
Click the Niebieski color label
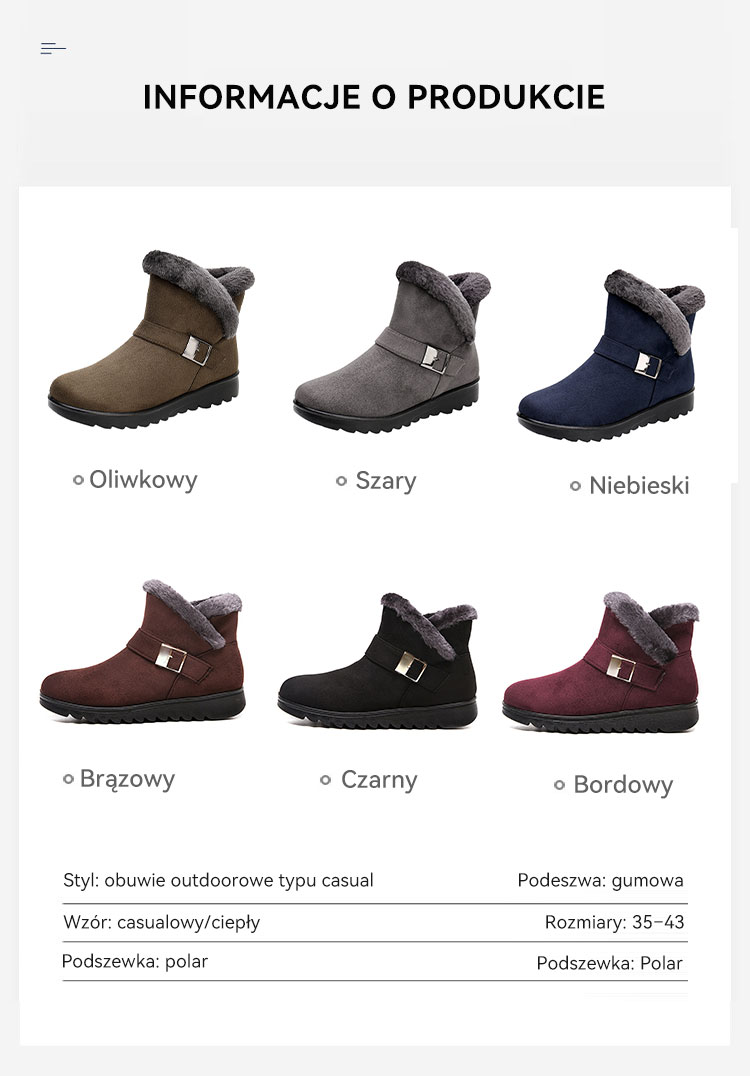[x=639, y=485]
